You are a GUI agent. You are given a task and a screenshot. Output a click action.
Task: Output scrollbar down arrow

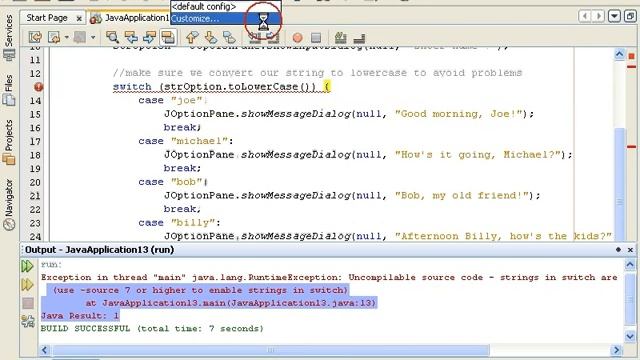pyautogui.click(x=630, y=336)
